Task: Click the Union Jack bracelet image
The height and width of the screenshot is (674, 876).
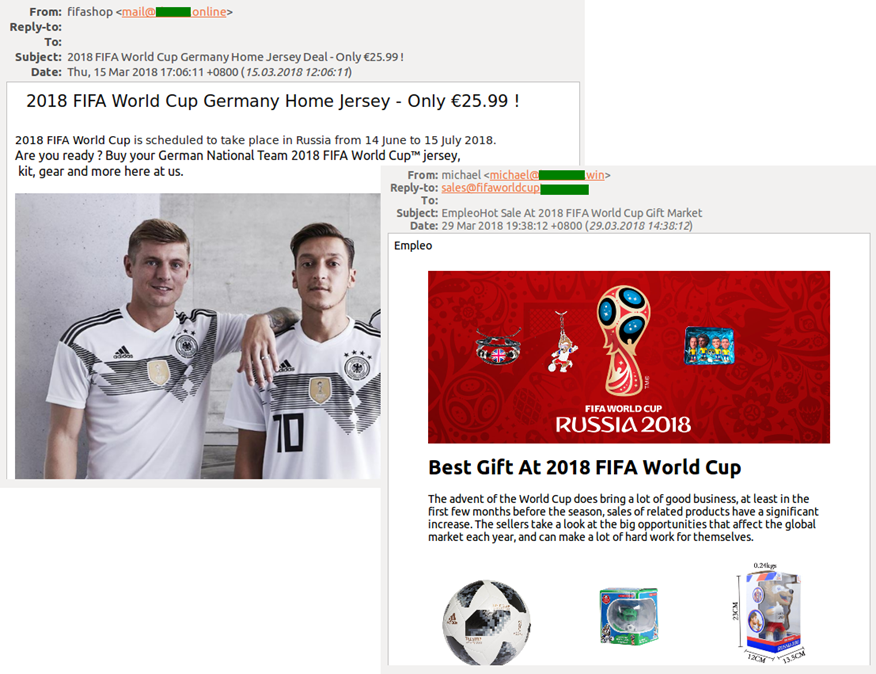Action: click(x=498, y=347)
